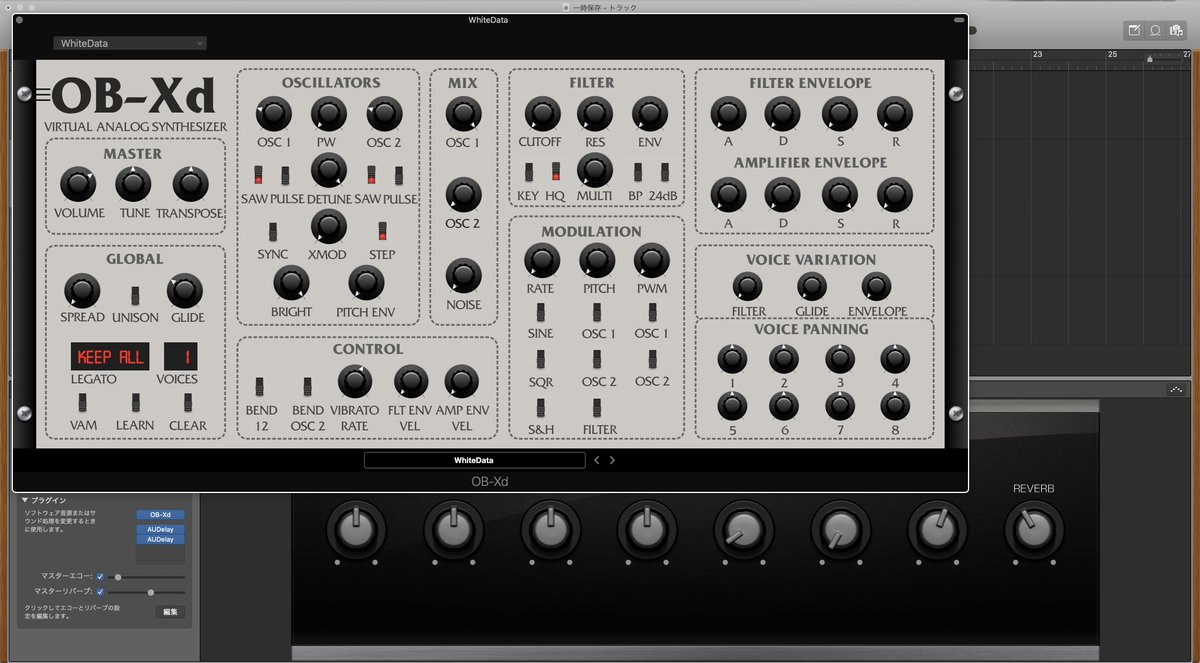Click the BRIGHT knob
The image size is (1200, 663).
(x=291, y=284)
